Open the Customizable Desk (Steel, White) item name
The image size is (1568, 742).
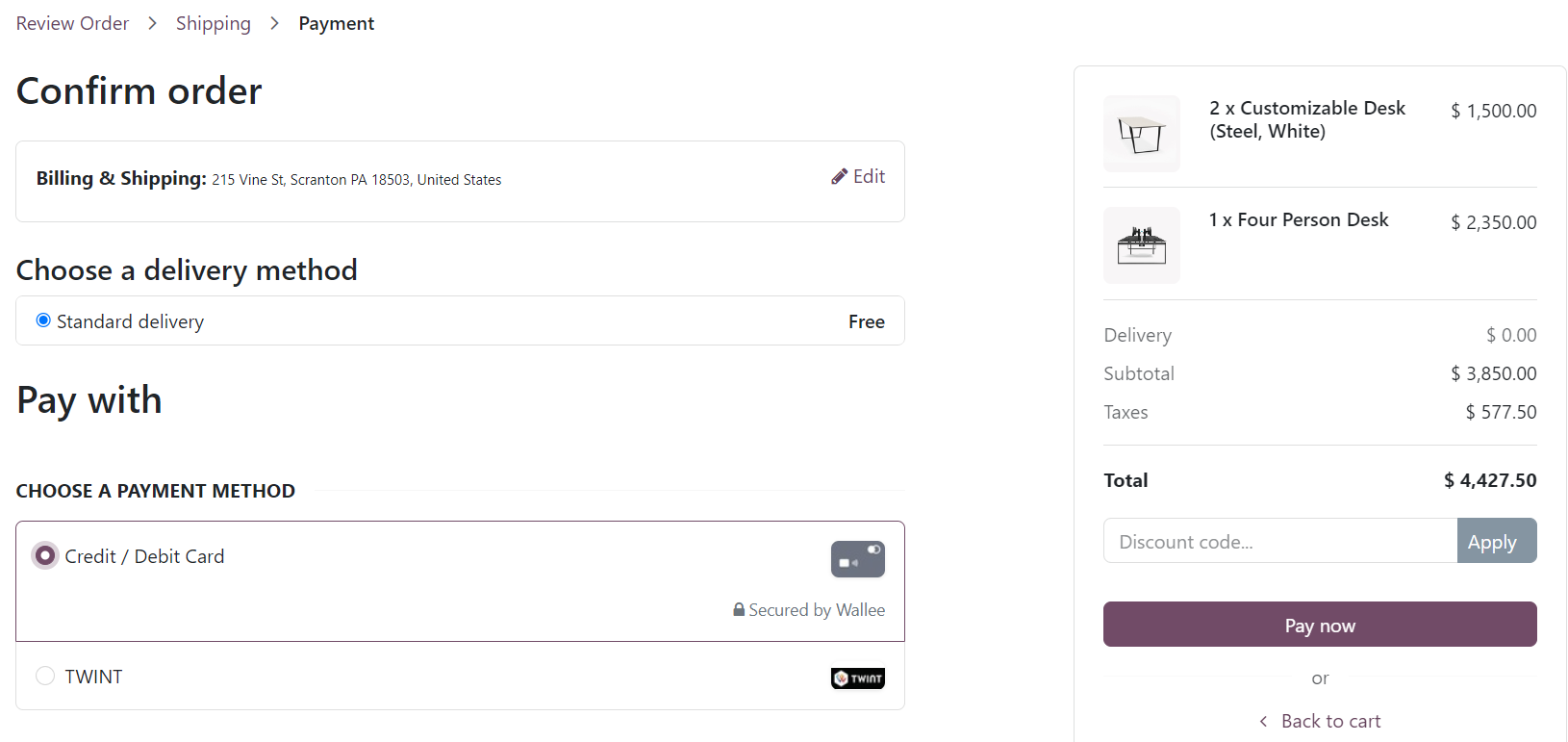(x=1306, y=120)
